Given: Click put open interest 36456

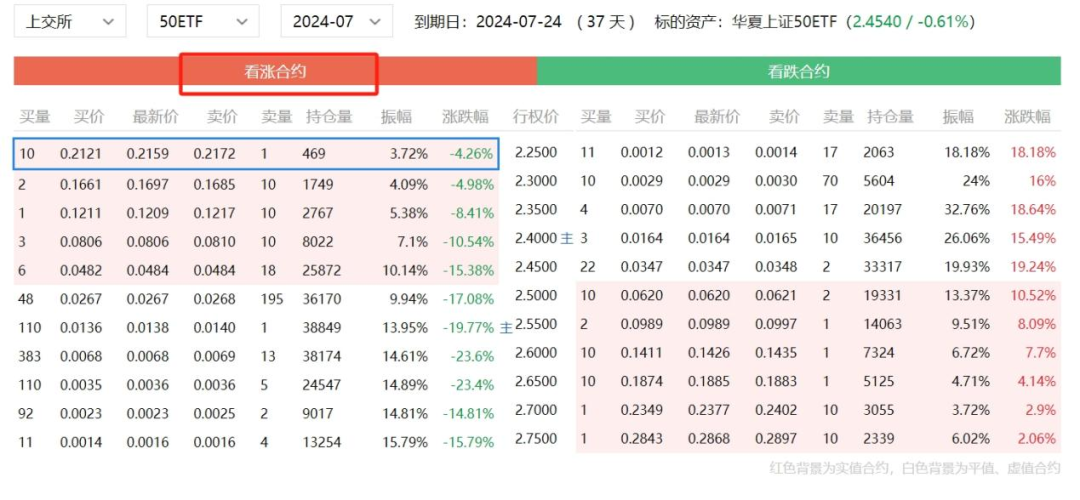Looking at the screenshot, I should 886,238.
